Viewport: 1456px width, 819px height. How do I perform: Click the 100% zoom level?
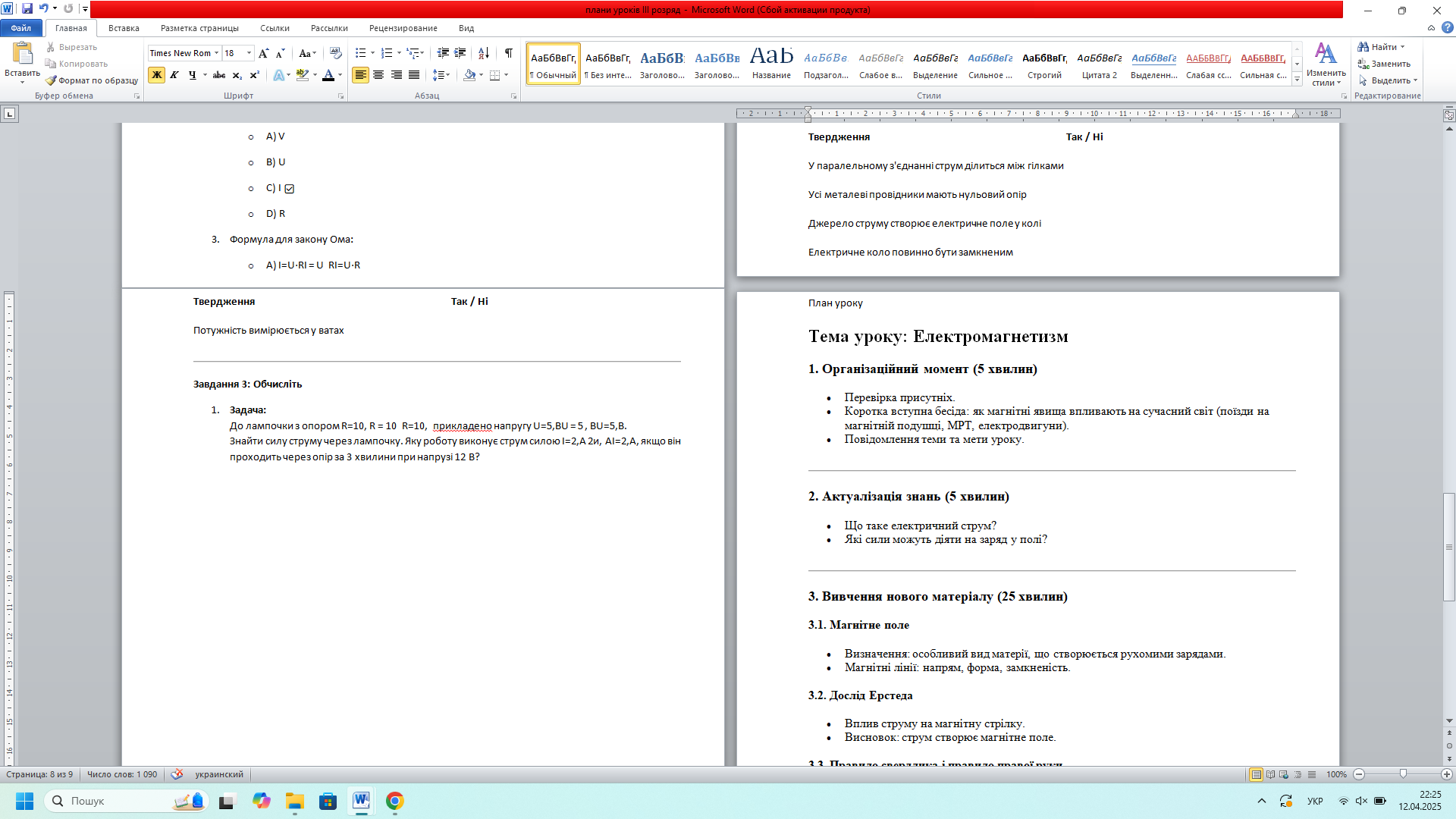(1336, 774)
